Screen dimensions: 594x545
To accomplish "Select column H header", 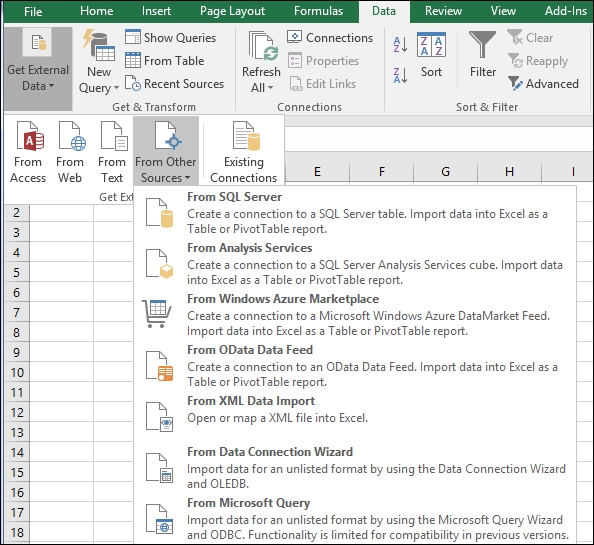I will 510,172.
